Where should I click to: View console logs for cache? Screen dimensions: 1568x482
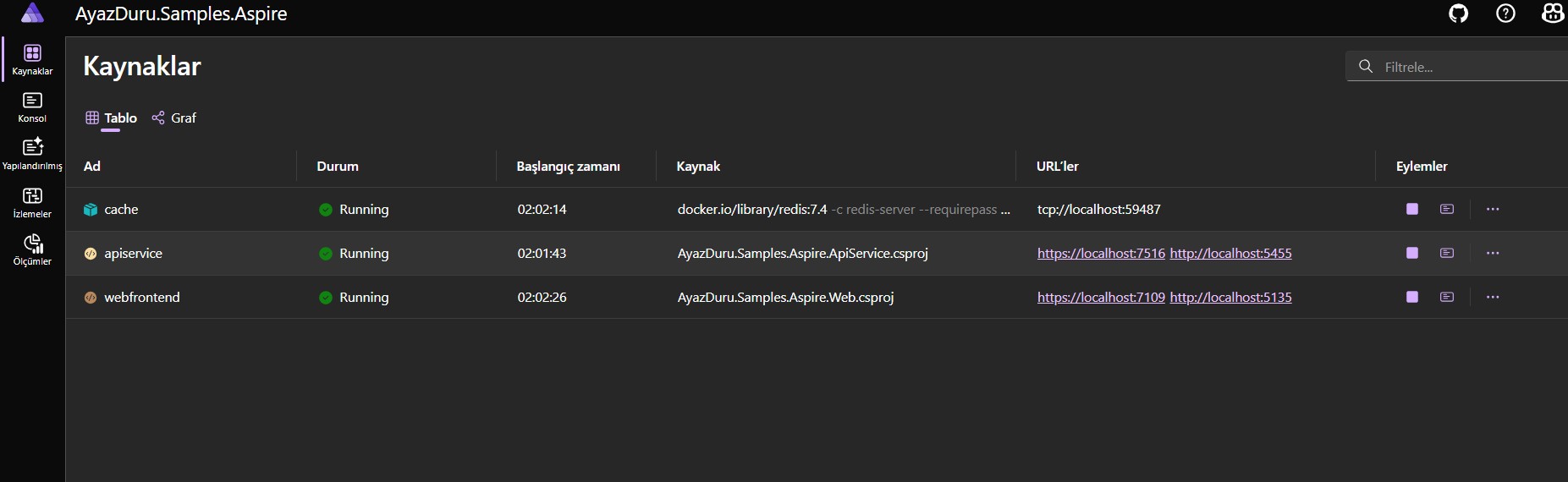[1447, 209]
